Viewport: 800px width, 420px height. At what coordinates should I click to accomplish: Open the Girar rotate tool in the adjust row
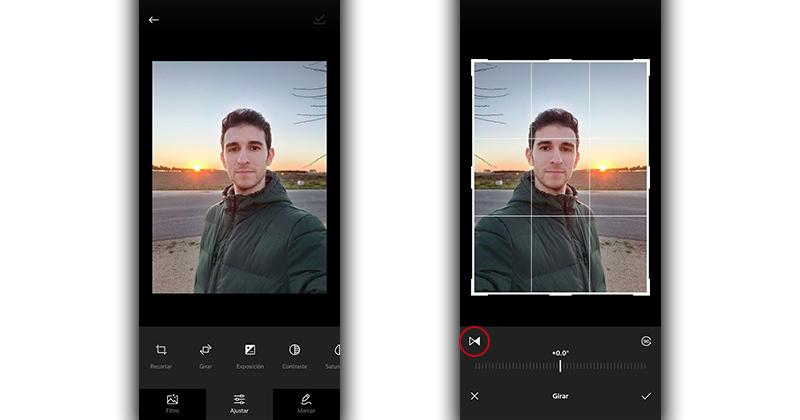[x=206, y=356]
